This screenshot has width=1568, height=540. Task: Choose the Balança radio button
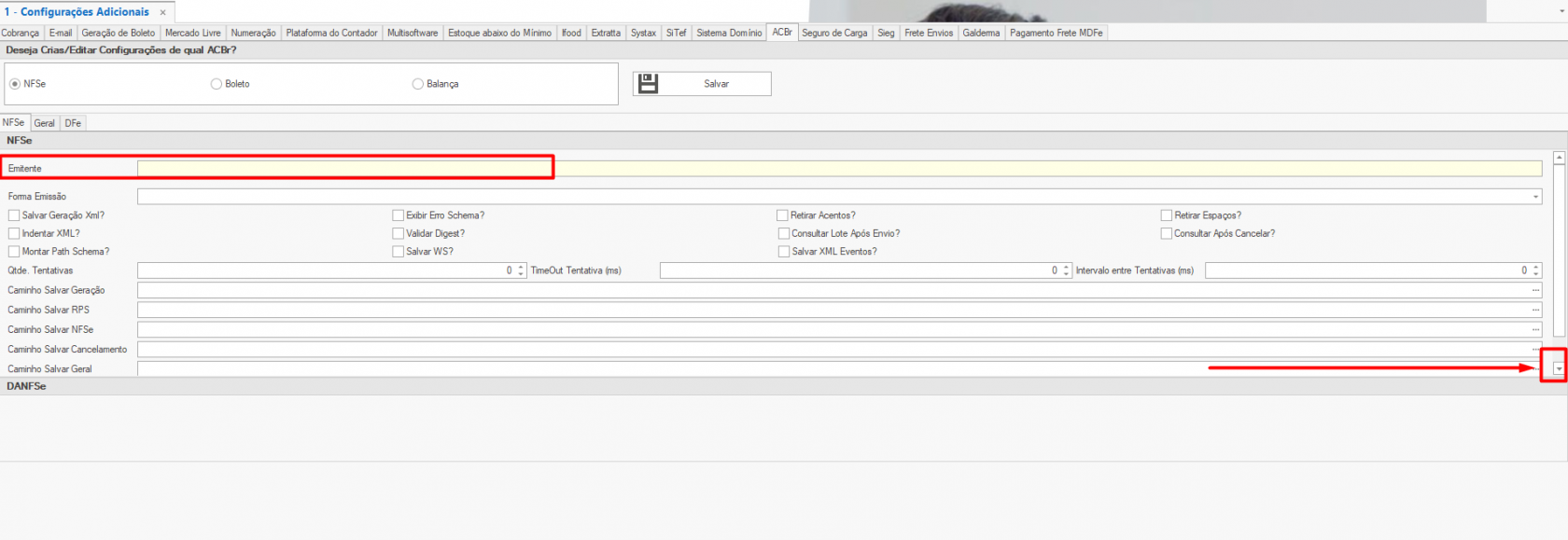pyautogui.click(x=418, y=84)
